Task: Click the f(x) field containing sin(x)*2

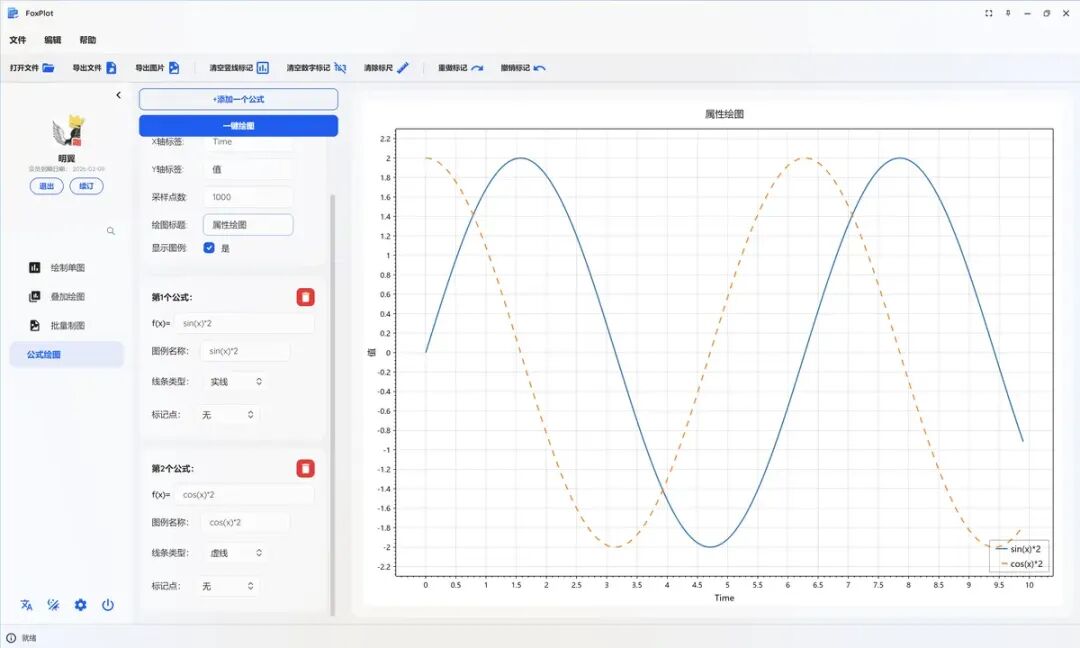Action: (245, 323)
